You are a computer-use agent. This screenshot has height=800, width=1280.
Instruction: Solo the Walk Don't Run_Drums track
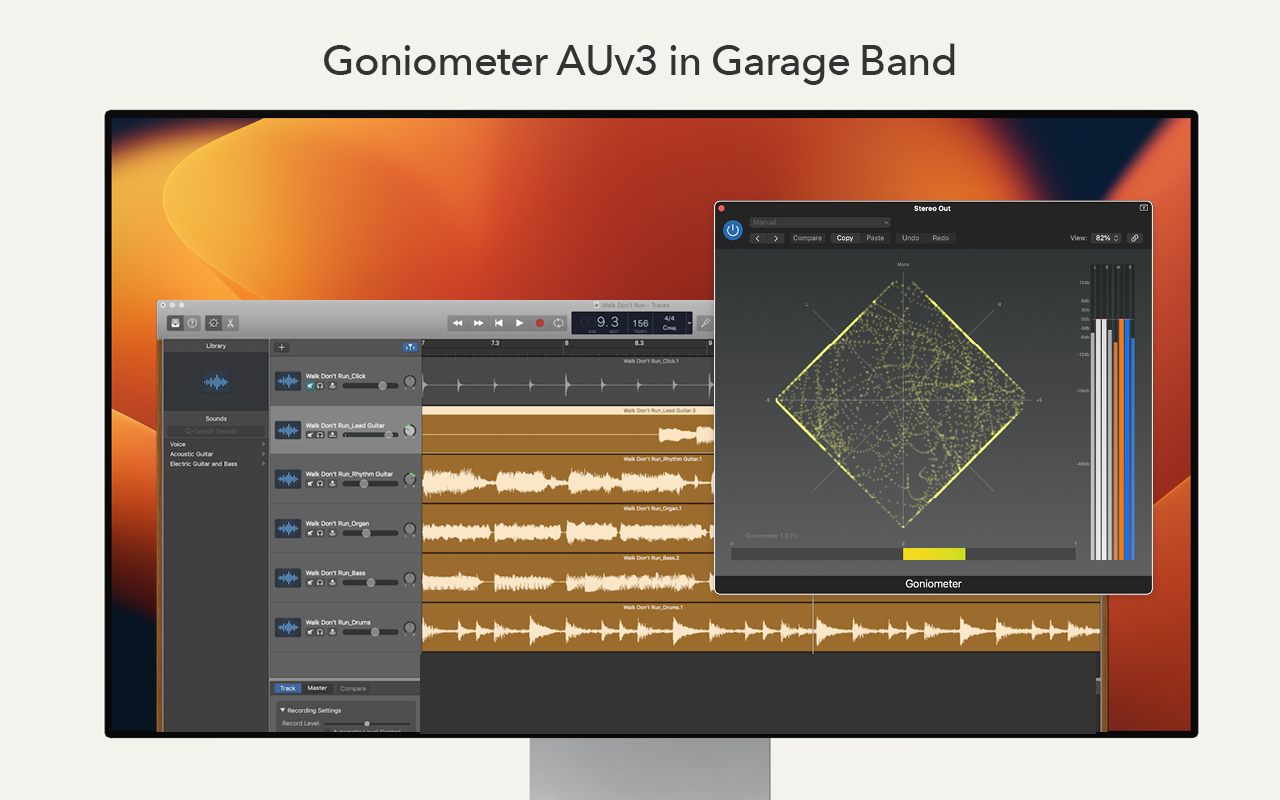(320, 631)
